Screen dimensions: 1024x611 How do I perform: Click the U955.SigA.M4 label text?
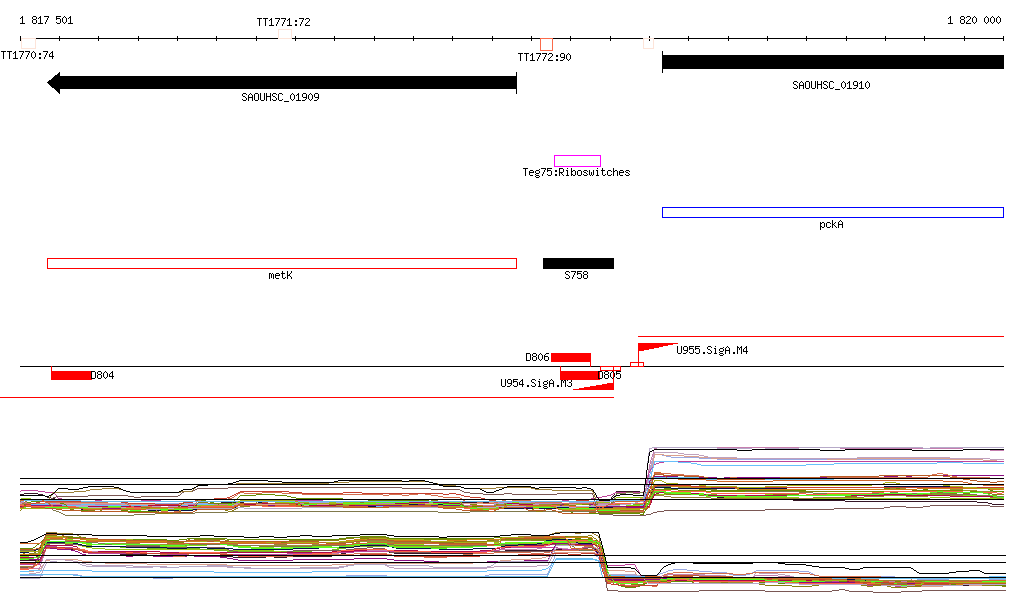(712, 351)
